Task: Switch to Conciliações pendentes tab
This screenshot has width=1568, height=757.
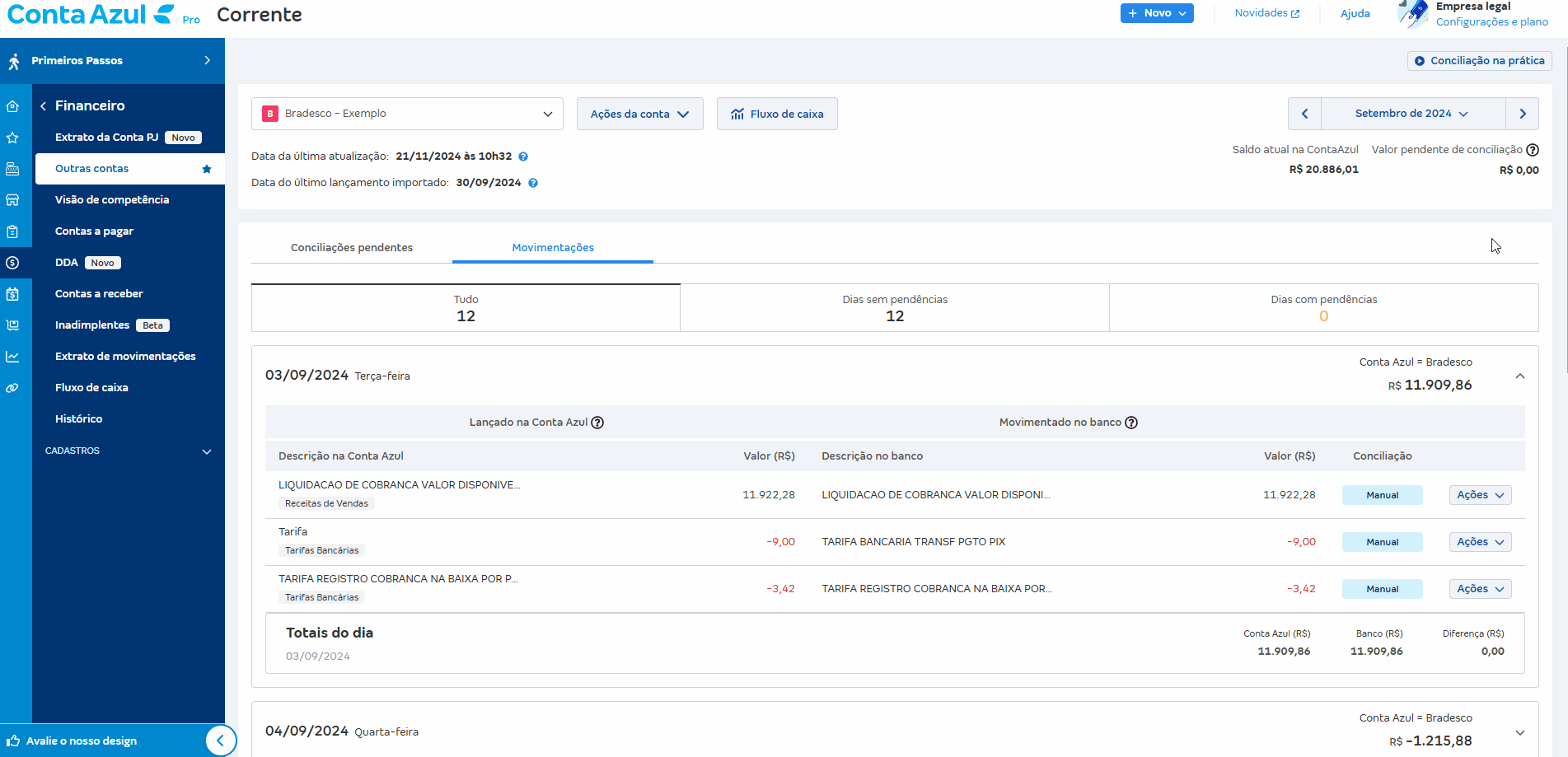Action: pos(352,247)
